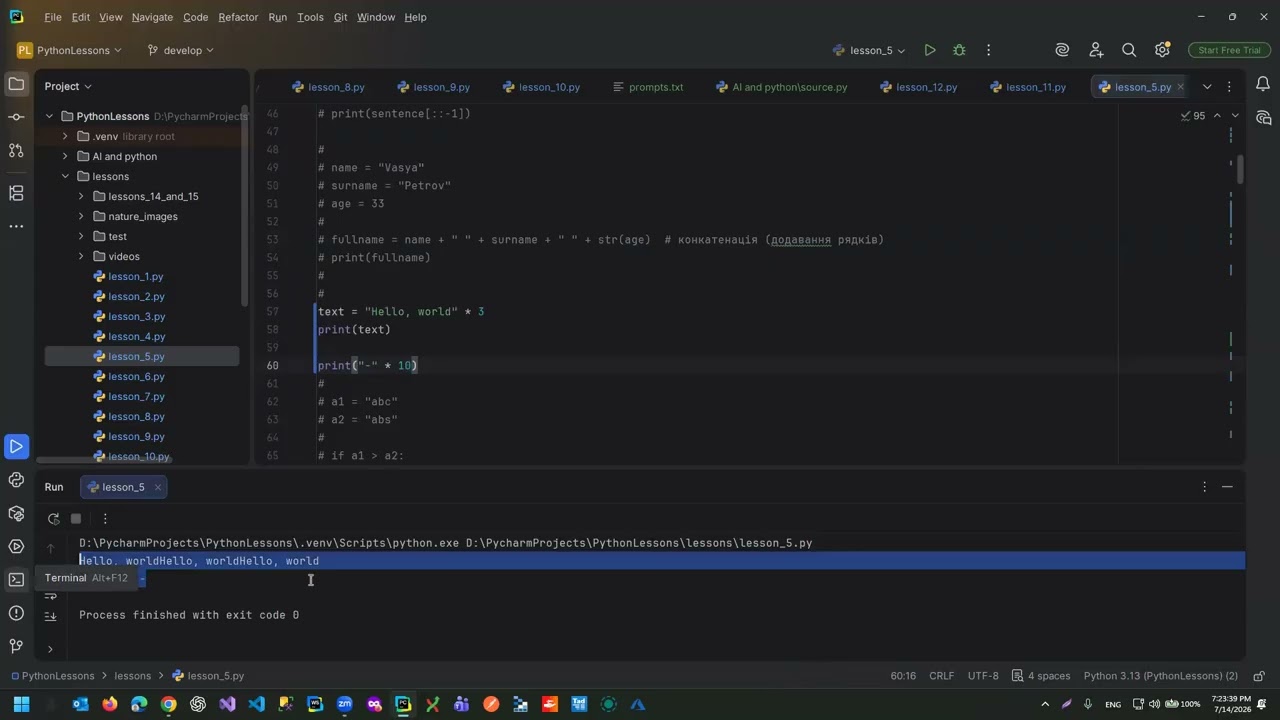Screen dimensions: 1280x720
Task: Collapse the PythonLessons root folder
Action: [49, 116]
